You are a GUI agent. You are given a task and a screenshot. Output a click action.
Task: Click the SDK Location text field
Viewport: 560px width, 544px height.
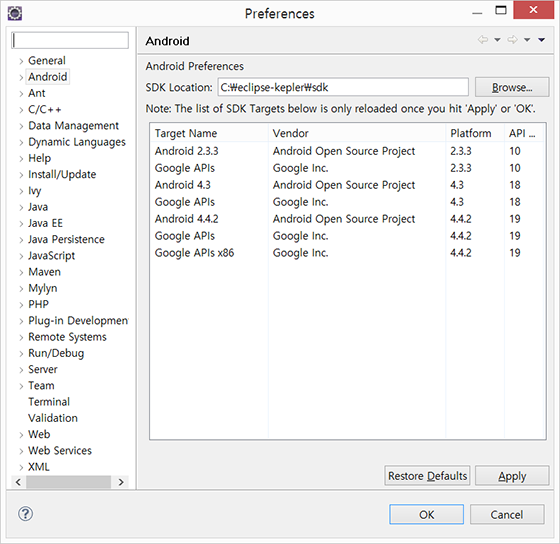point(343,87)
